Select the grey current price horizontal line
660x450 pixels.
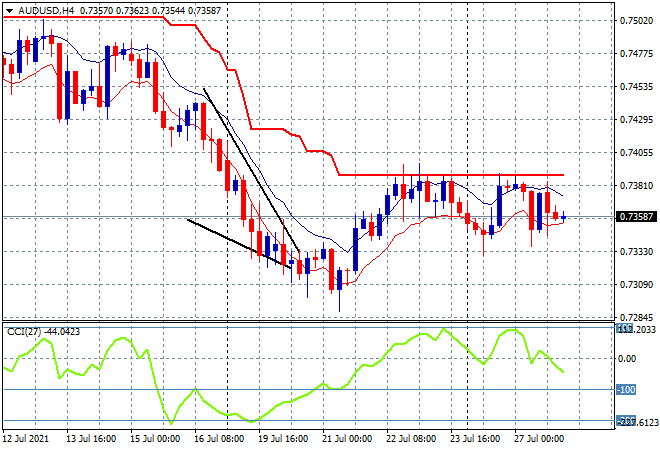tap(309, 217)
